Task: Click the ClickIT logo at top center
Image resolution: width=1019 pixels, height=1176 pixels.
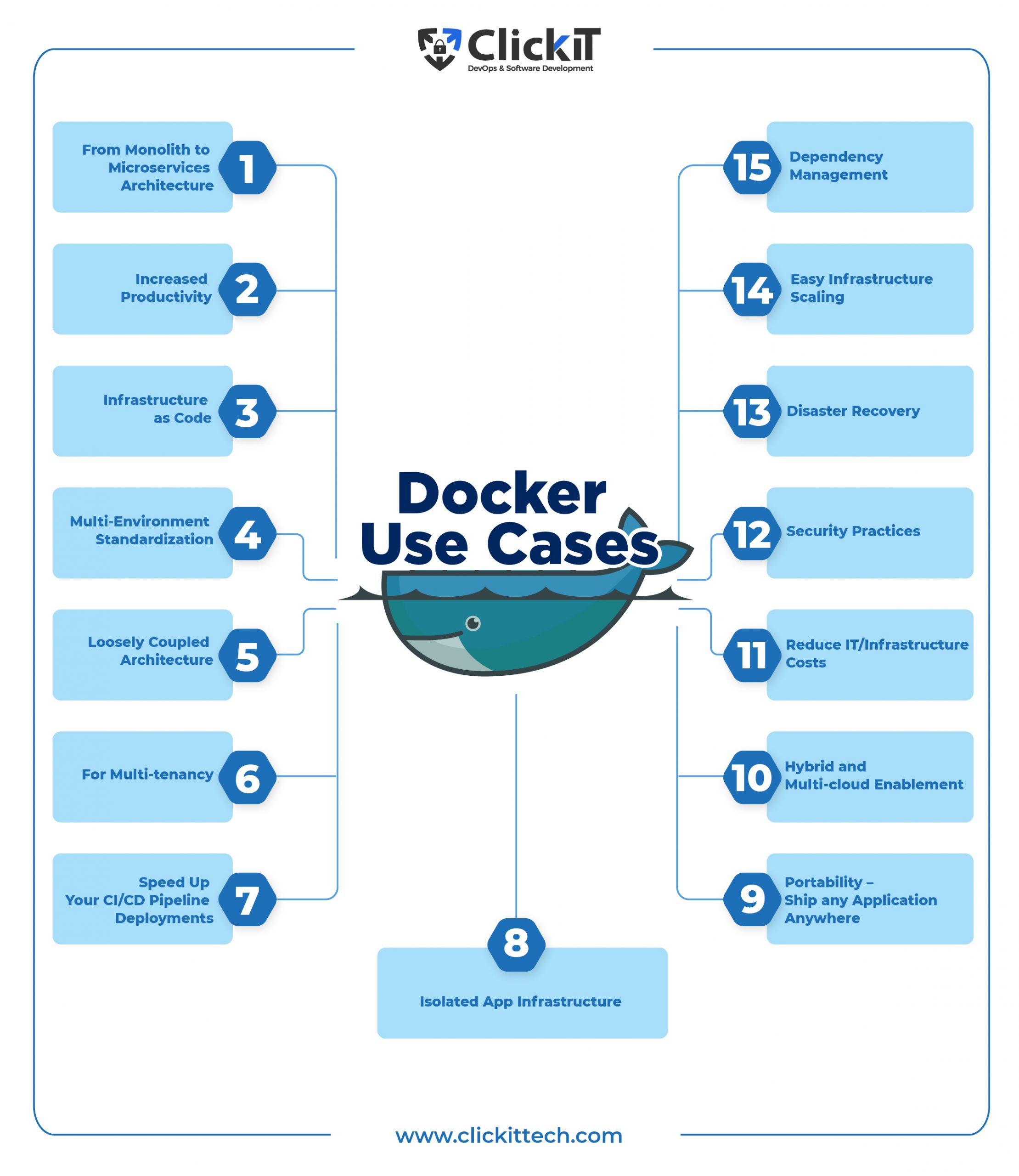Action: click(x=509, y=38)
